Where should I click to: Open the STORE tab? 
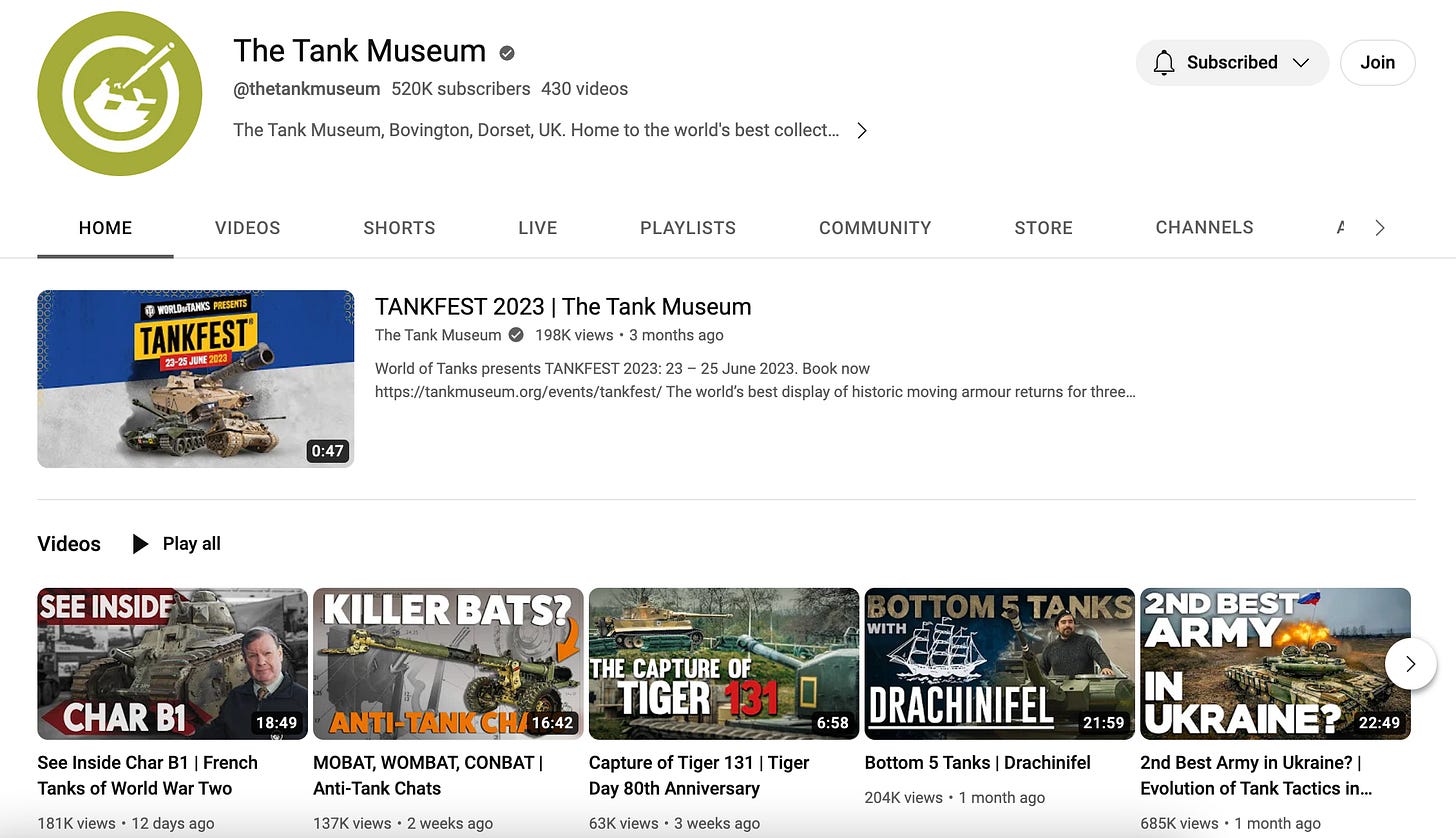pos(1043,228)
